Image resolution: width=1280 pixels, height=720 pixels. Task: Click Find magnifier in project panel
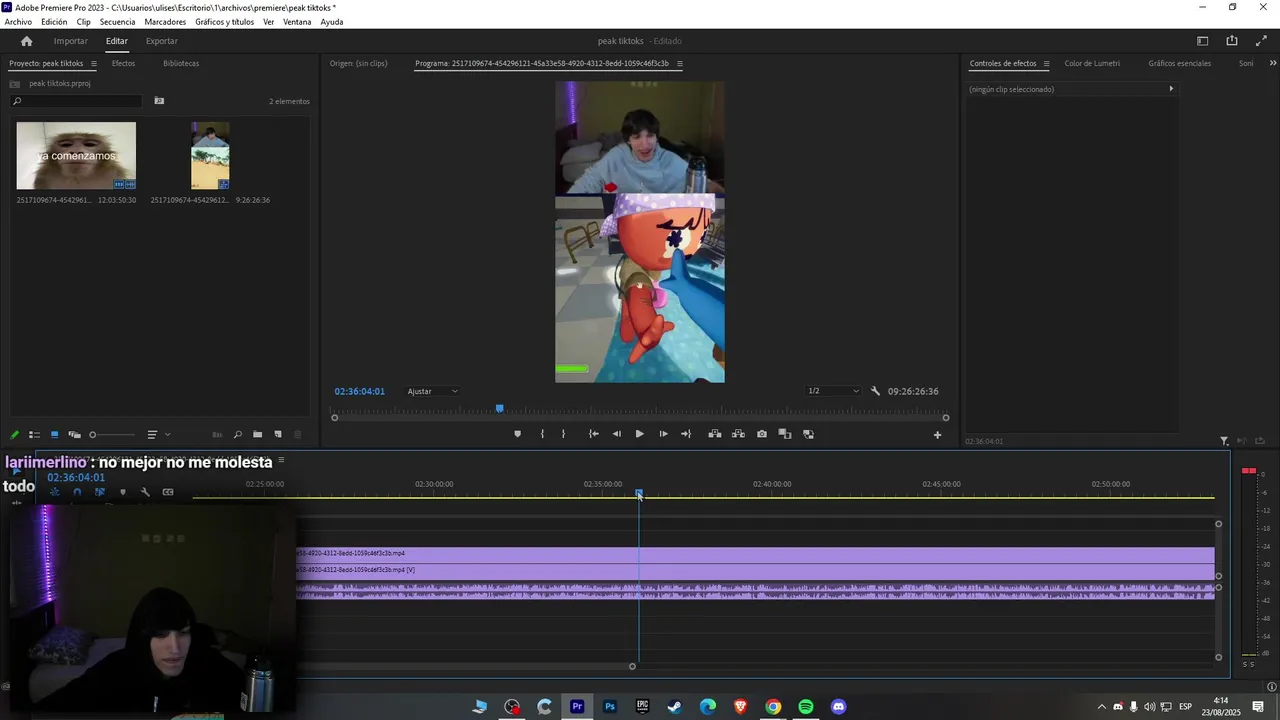(237, 435)
